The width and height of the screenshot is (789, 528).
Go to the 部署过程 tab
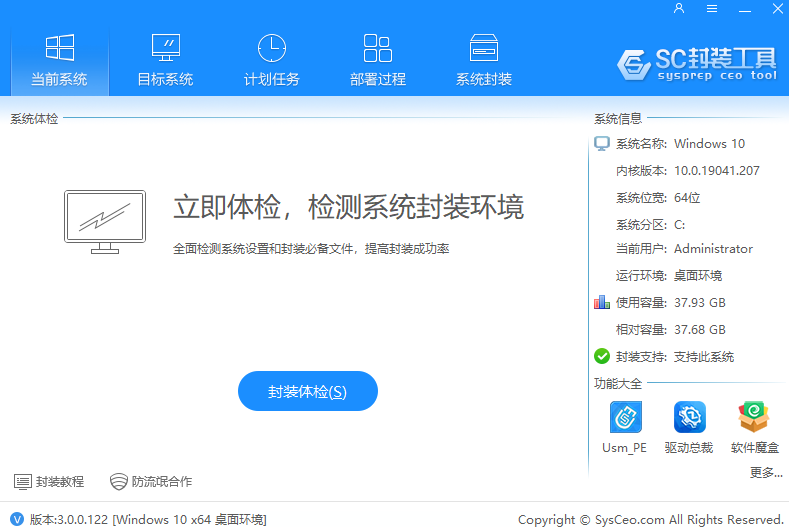coord(377,60)
